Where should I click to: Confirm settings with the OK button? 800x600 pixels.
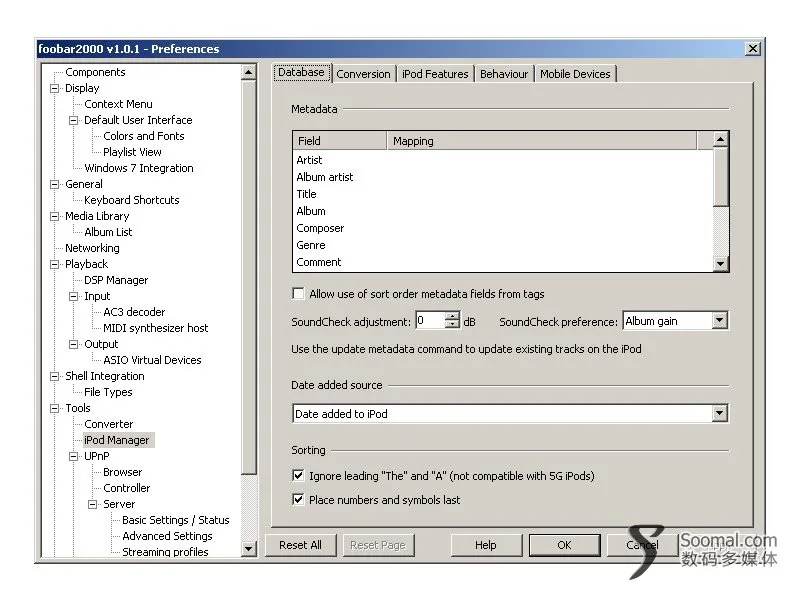[x=564, y=545]
